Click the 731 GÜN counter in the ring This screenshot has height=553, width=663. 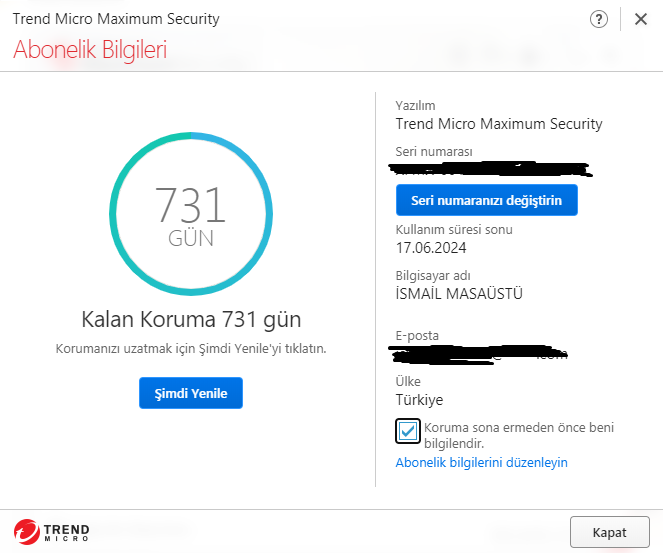(x=191, y=214)
